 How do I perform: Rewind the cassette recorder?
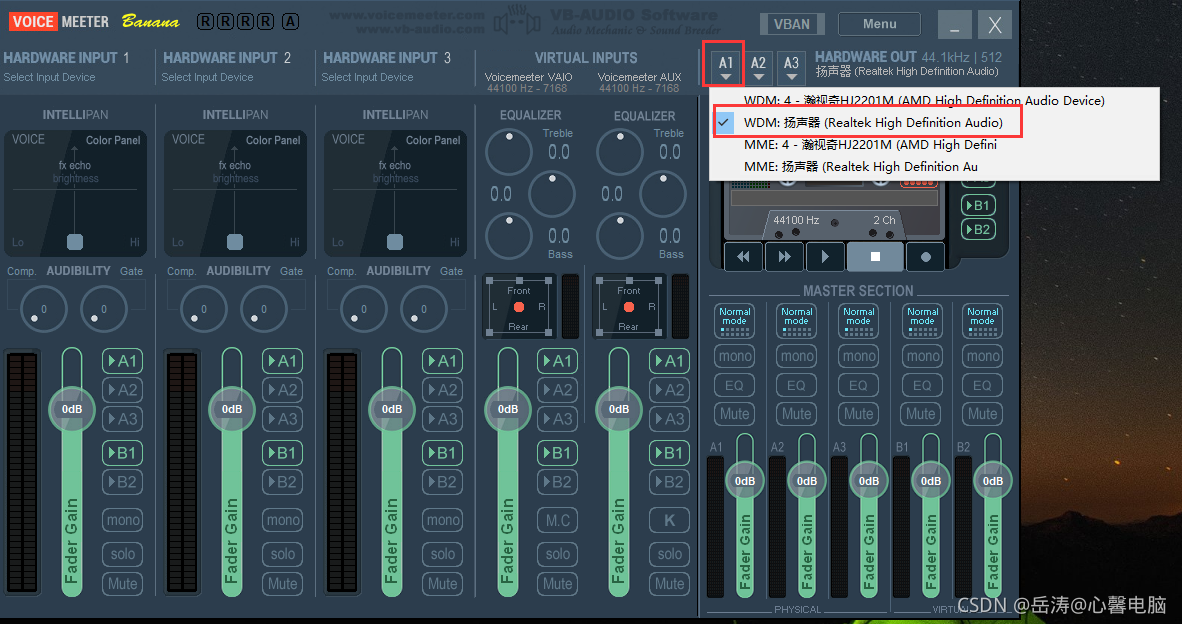click(743, 256)
